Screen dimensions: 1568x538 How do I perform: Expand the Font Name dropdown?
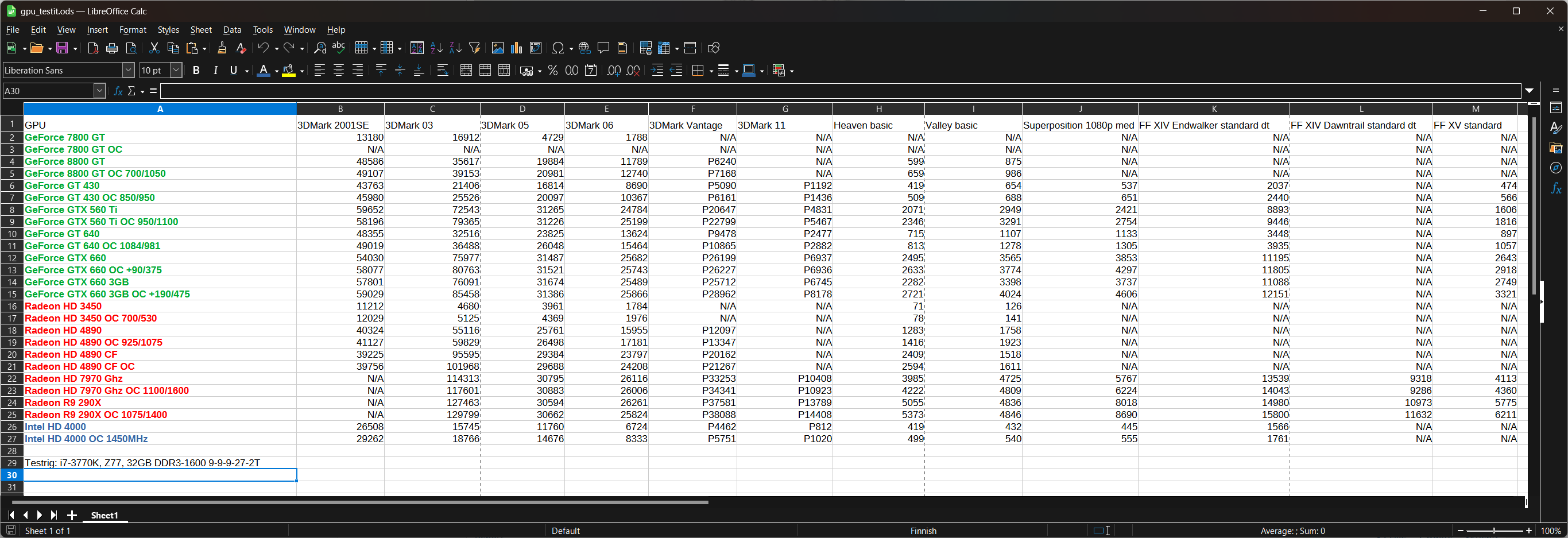click(x=129, y=71)
